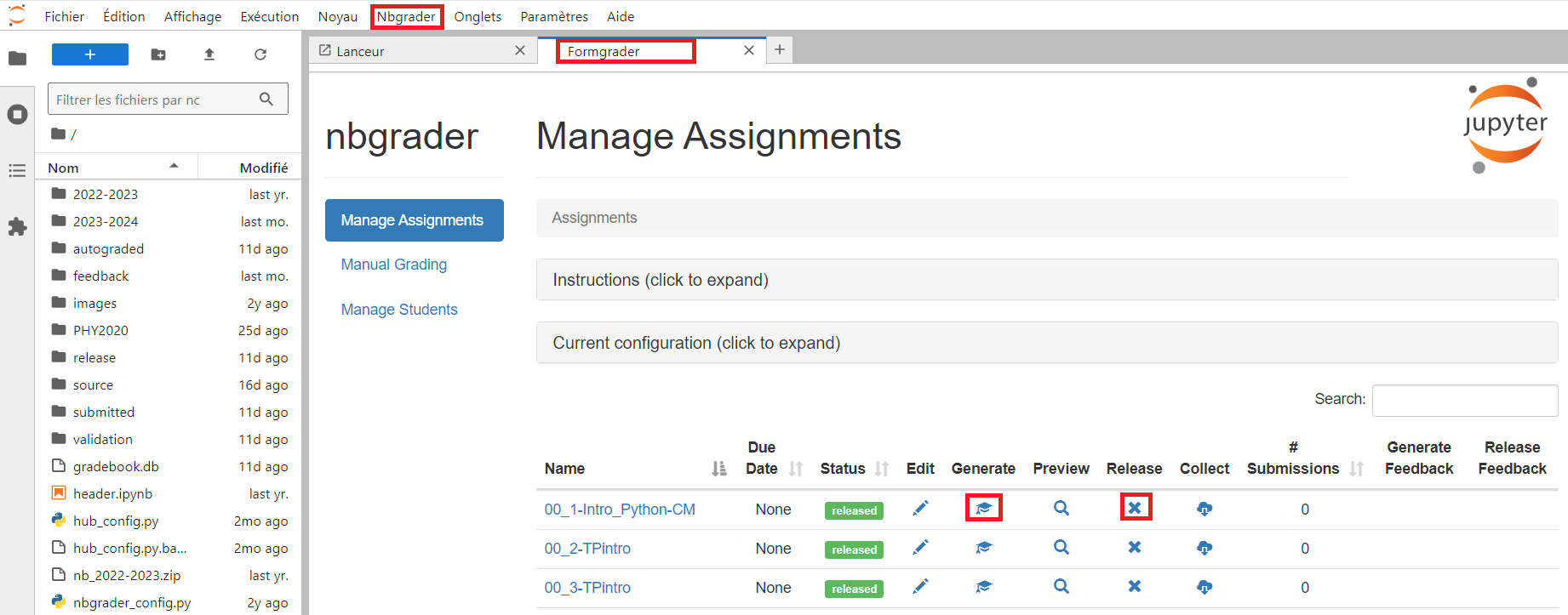Collect submissions for 00_1-Intro_Python-CM
This screenshot has height=615, width=1568.
1205,509
